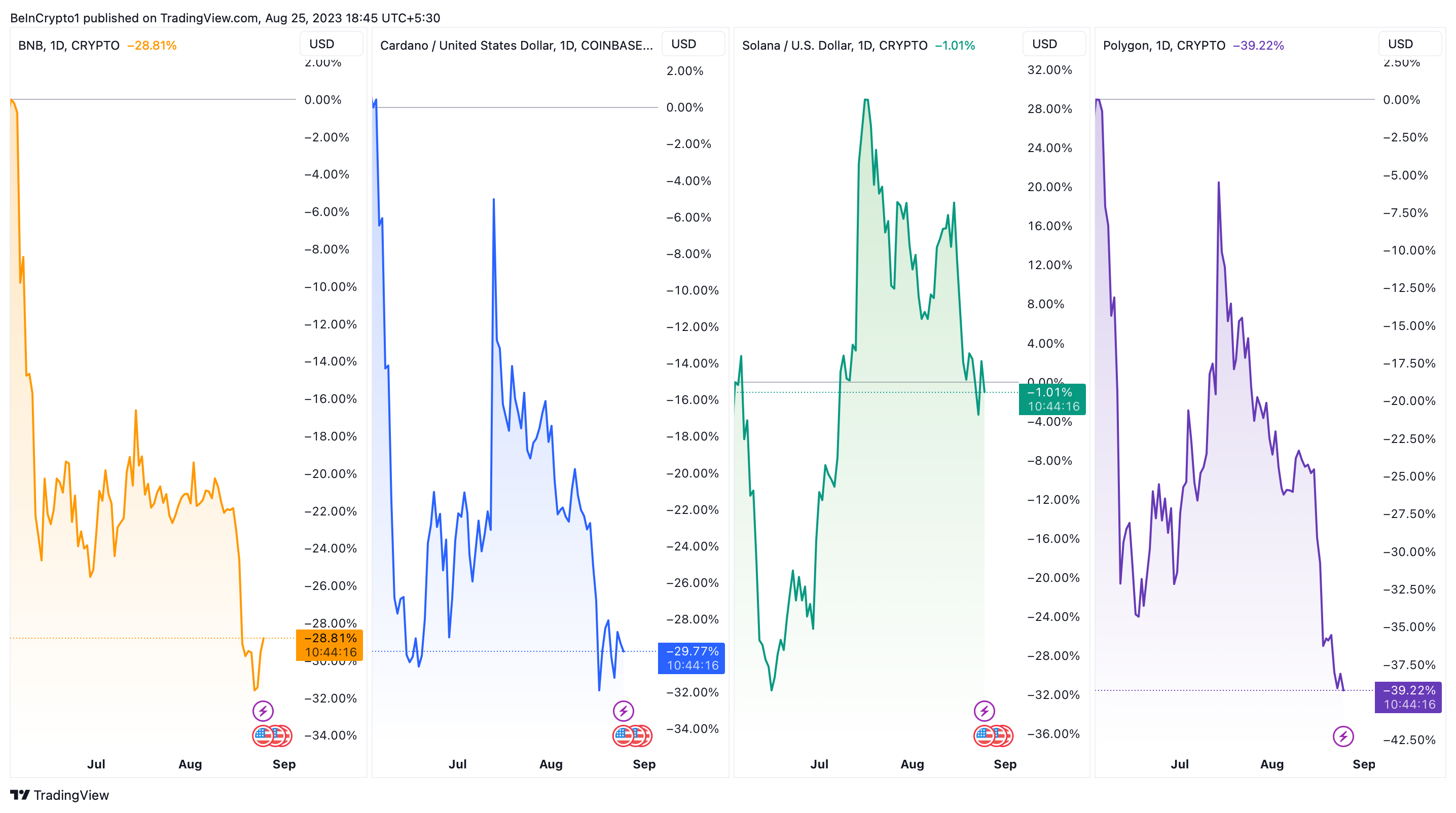Click the Polygon, 1D, CRYPTO chart title
The width and height of the screenshot is (1456, 813).
1164,45
